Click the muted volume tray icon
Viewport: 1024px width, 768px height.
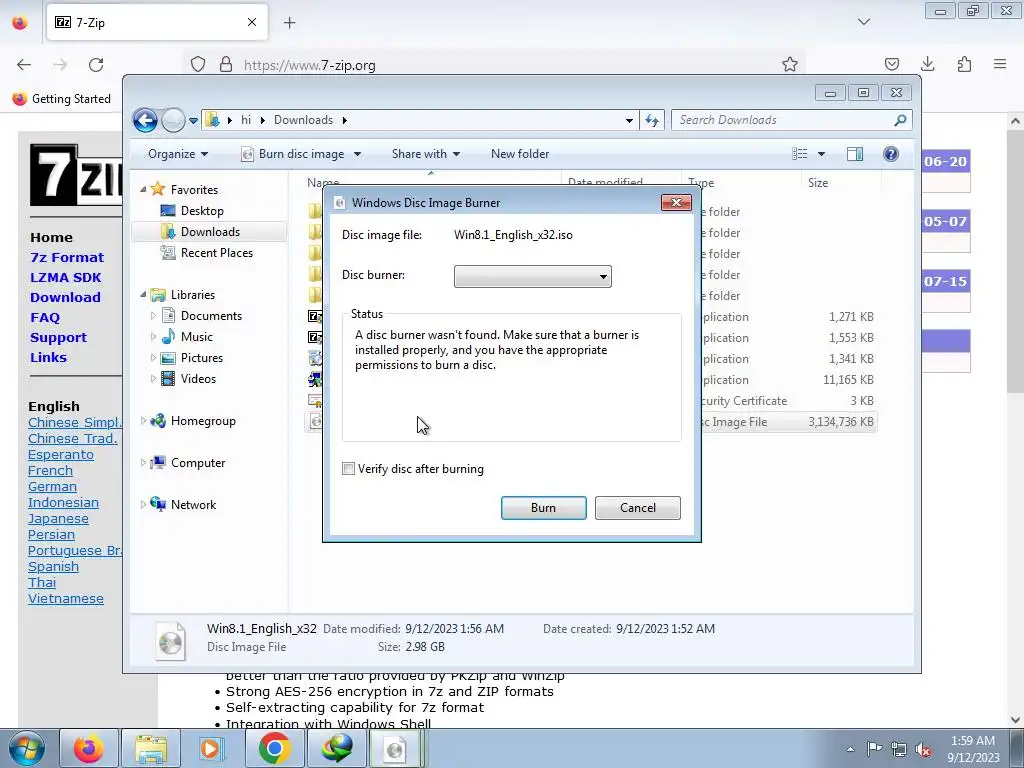click(923, 750)
